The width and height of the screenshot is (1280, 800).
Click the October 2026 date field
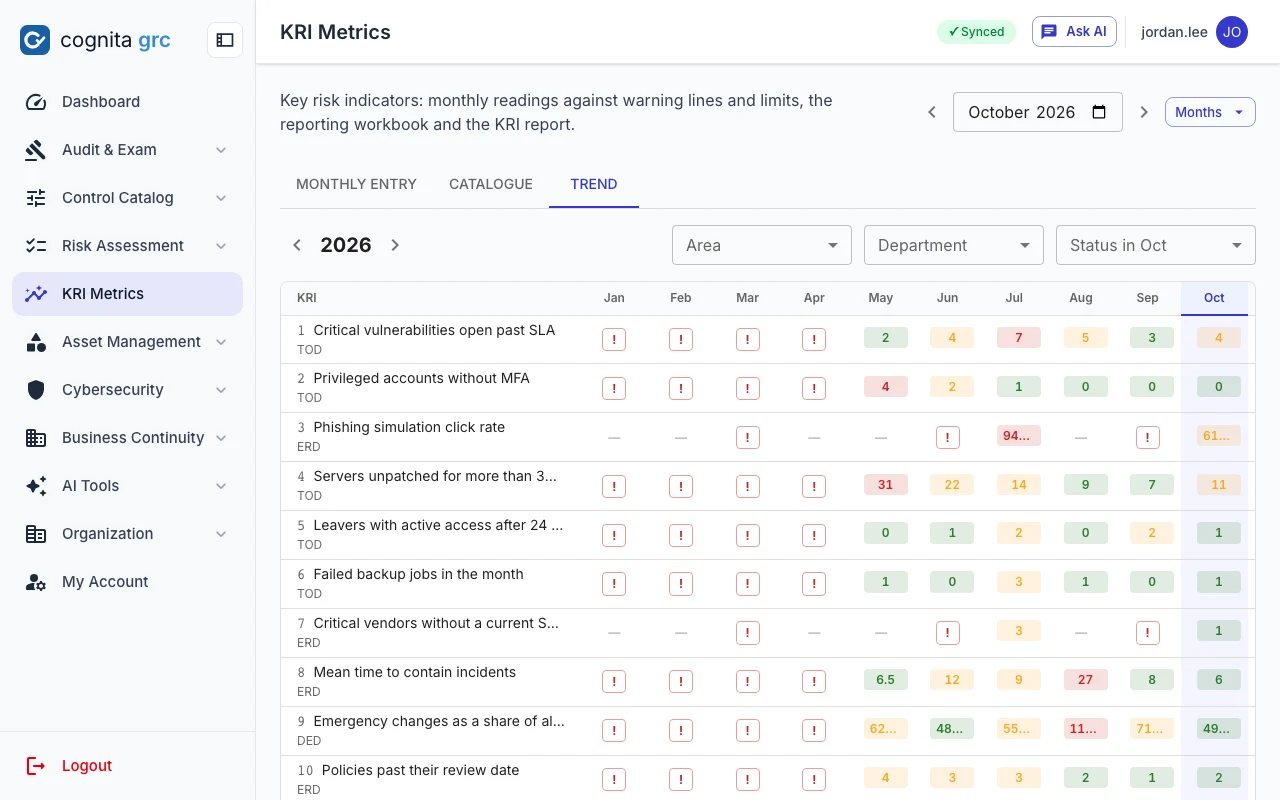click(x=1038, y=112)
